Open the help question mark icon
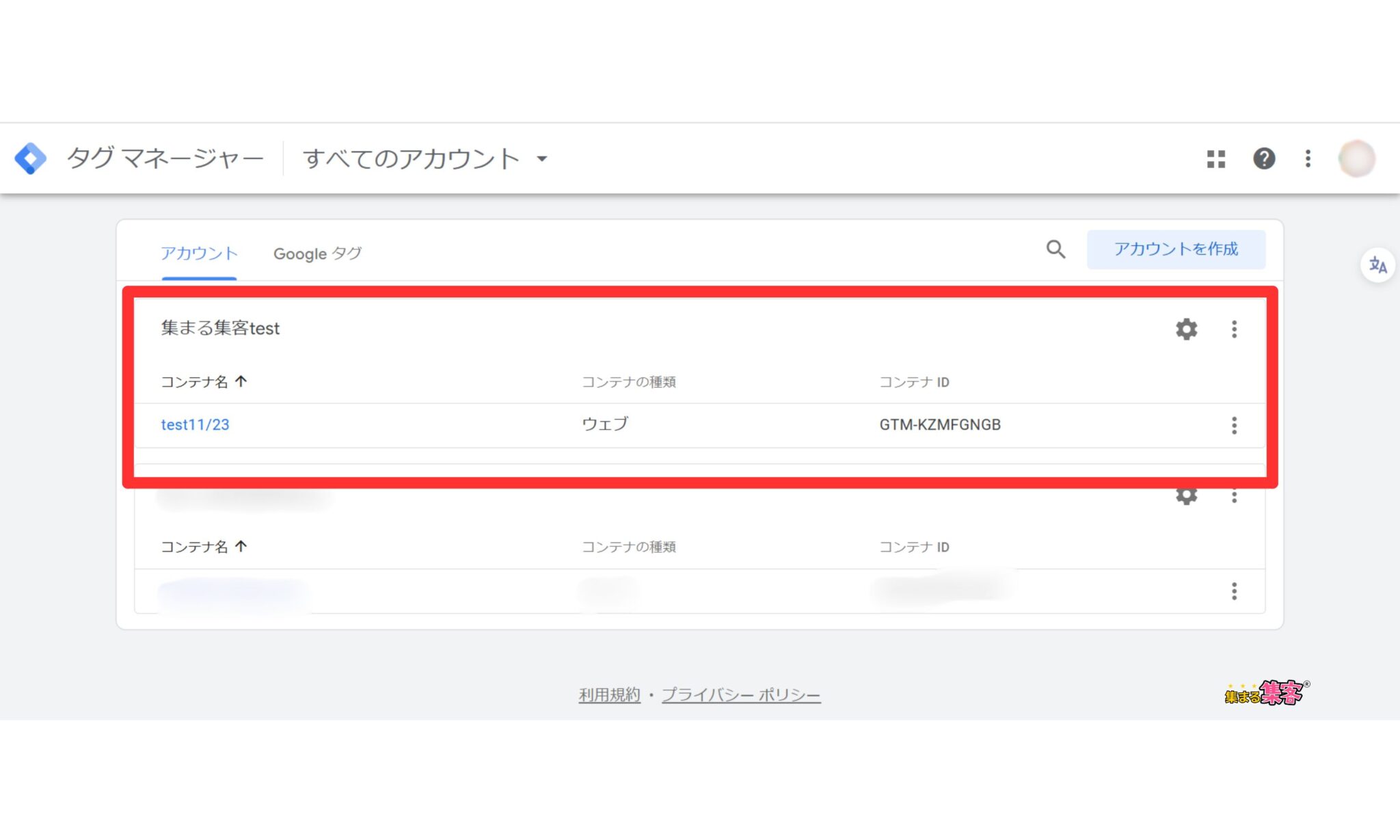 point(1264,159)
